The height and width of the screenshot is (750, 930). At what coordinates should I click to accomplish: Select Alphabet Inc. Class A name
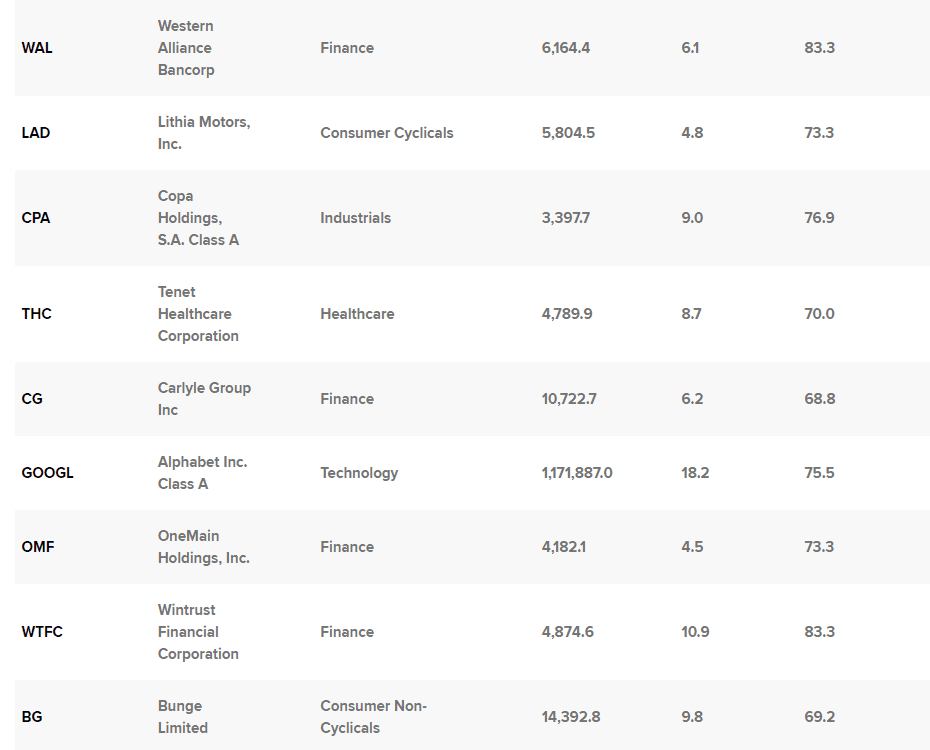202,473
